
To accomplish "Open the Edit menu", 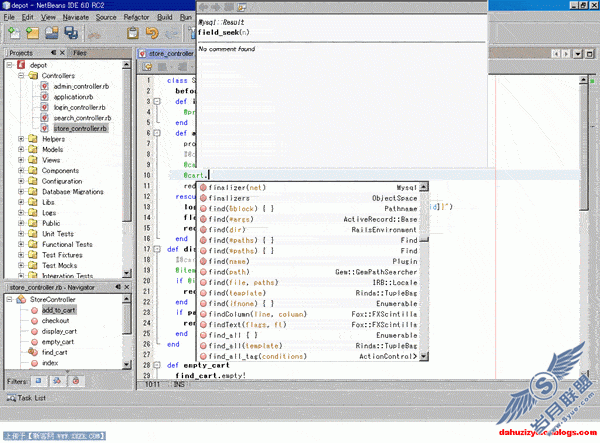I will point(28,17).
